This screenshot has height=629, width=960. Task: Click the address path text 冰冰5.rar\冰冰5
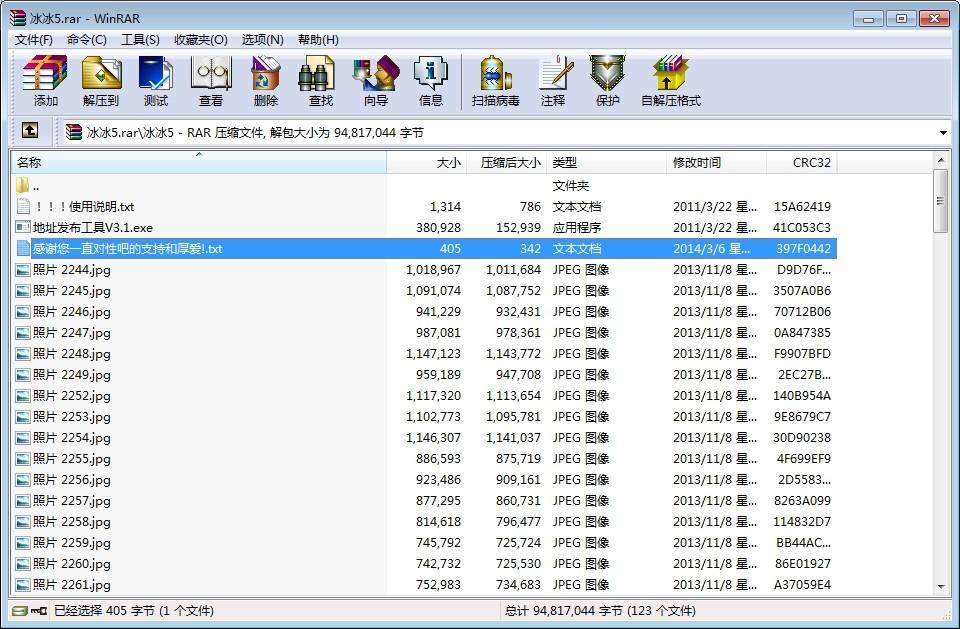[130, 132]
